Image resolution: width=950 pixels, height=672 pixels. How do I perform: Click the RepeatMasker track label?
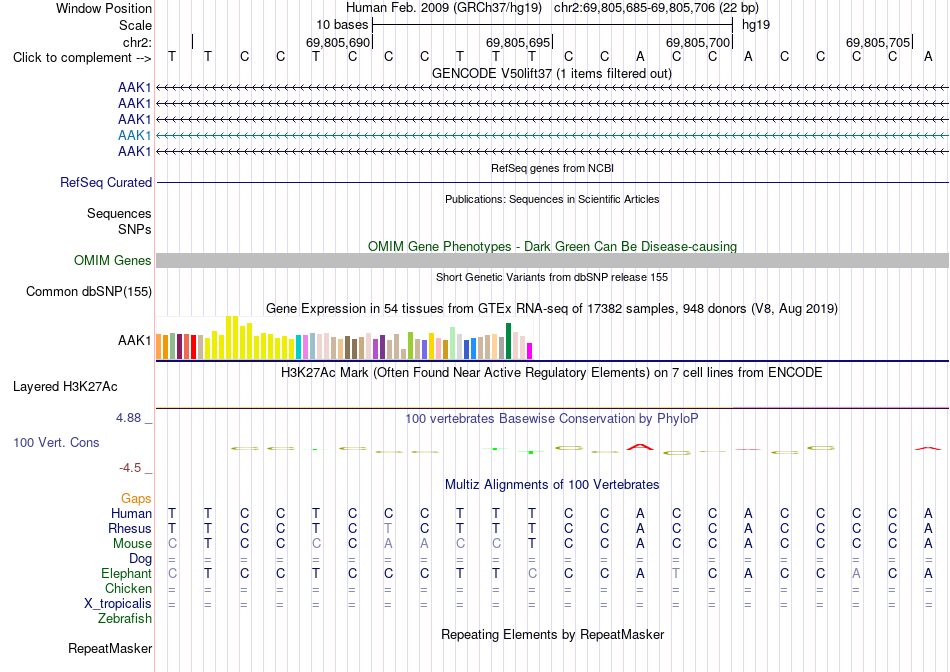110,648
